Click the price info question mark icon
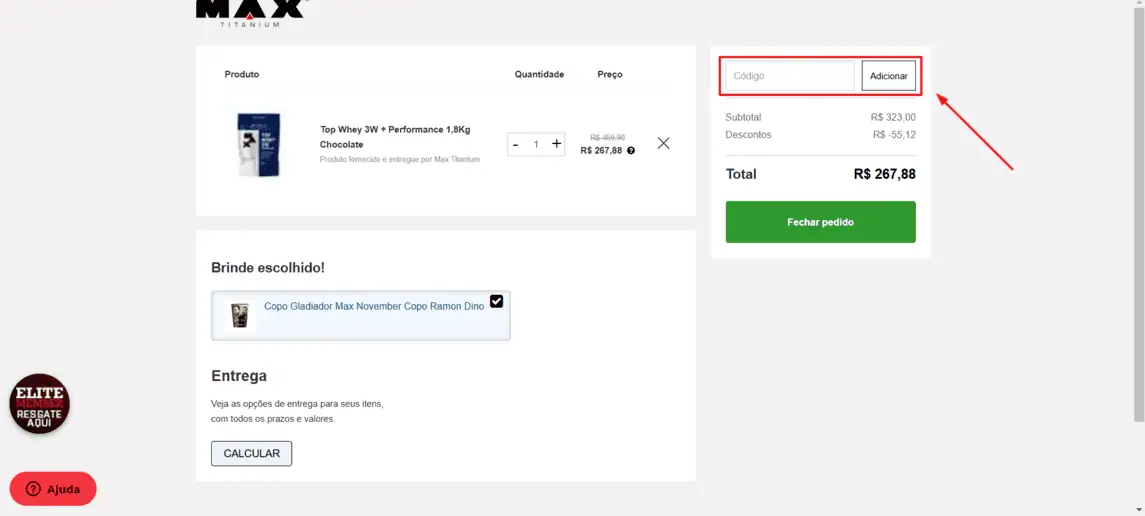 pyautogui.click(x=631, y=150)
